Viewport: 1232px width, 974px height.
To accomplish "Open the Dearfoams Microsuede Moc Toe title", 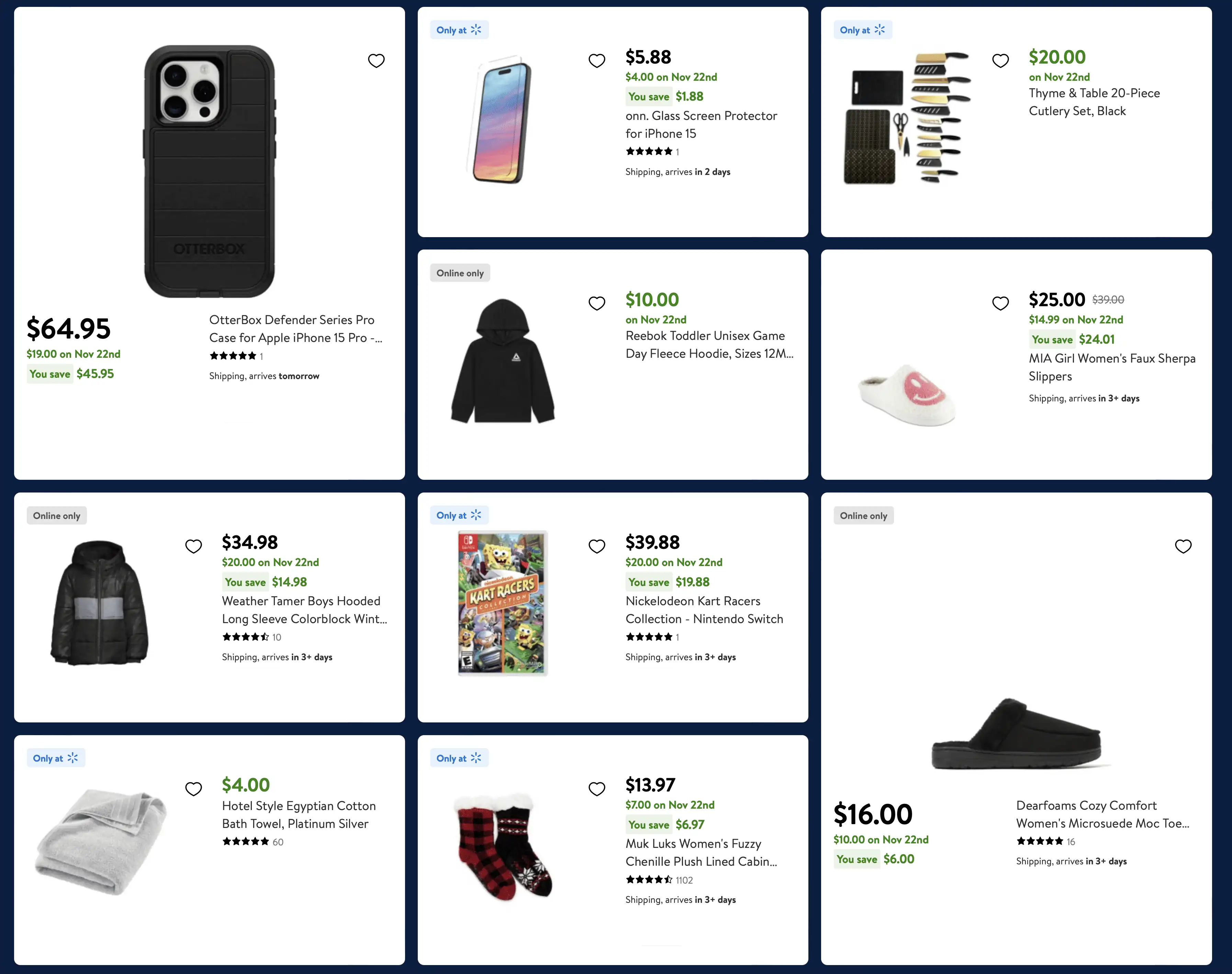I will coord(1102,814).
